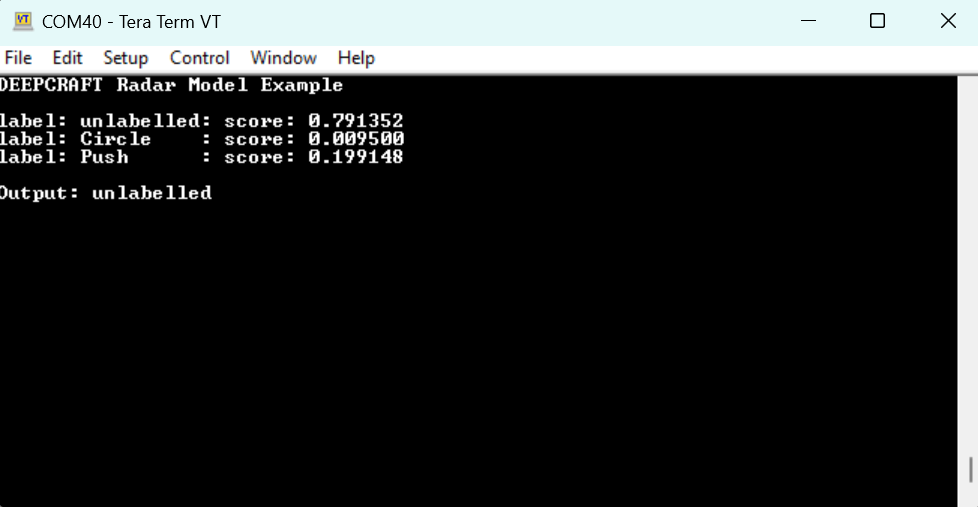The height and width of the screenshot is (507, 978).
Task: Click the unlabelled score value 0.791352
Action: click(x=355, y=121)
